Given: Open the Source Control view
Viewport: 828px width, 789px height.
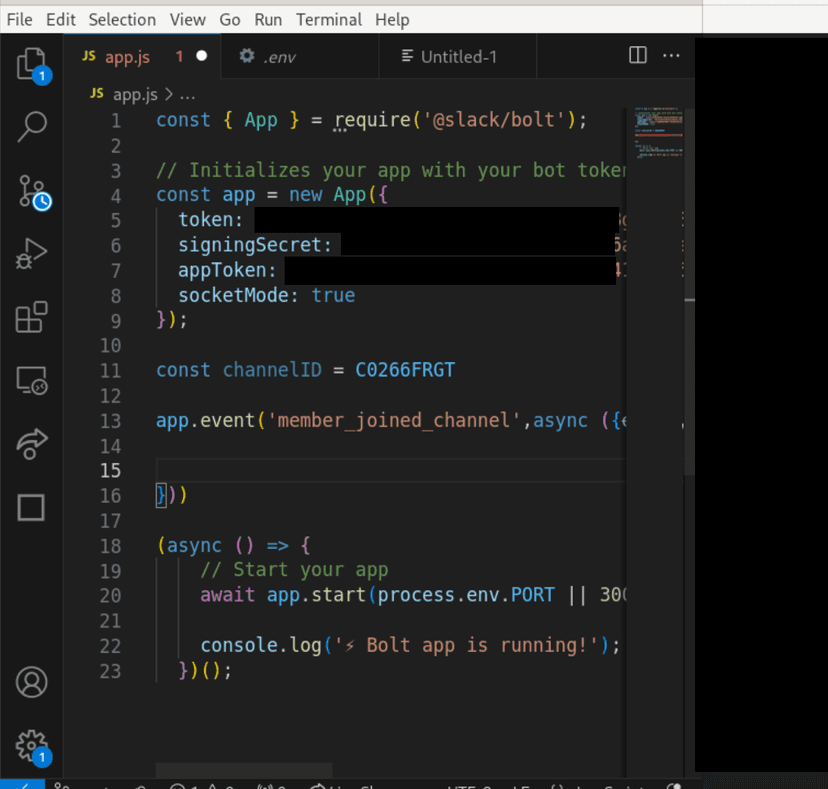Looking at the screenshot, I should [31, 190].
